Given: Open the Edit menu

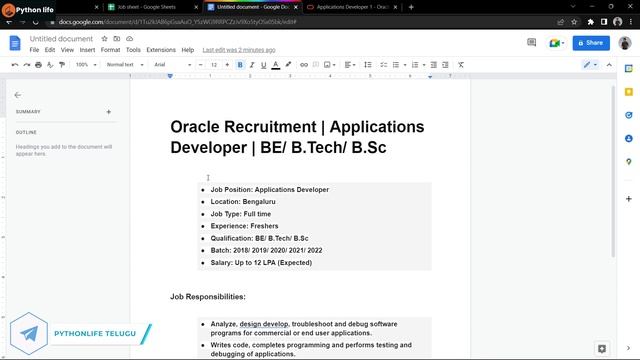Looking at the screenshot, I should pos(50,50).
